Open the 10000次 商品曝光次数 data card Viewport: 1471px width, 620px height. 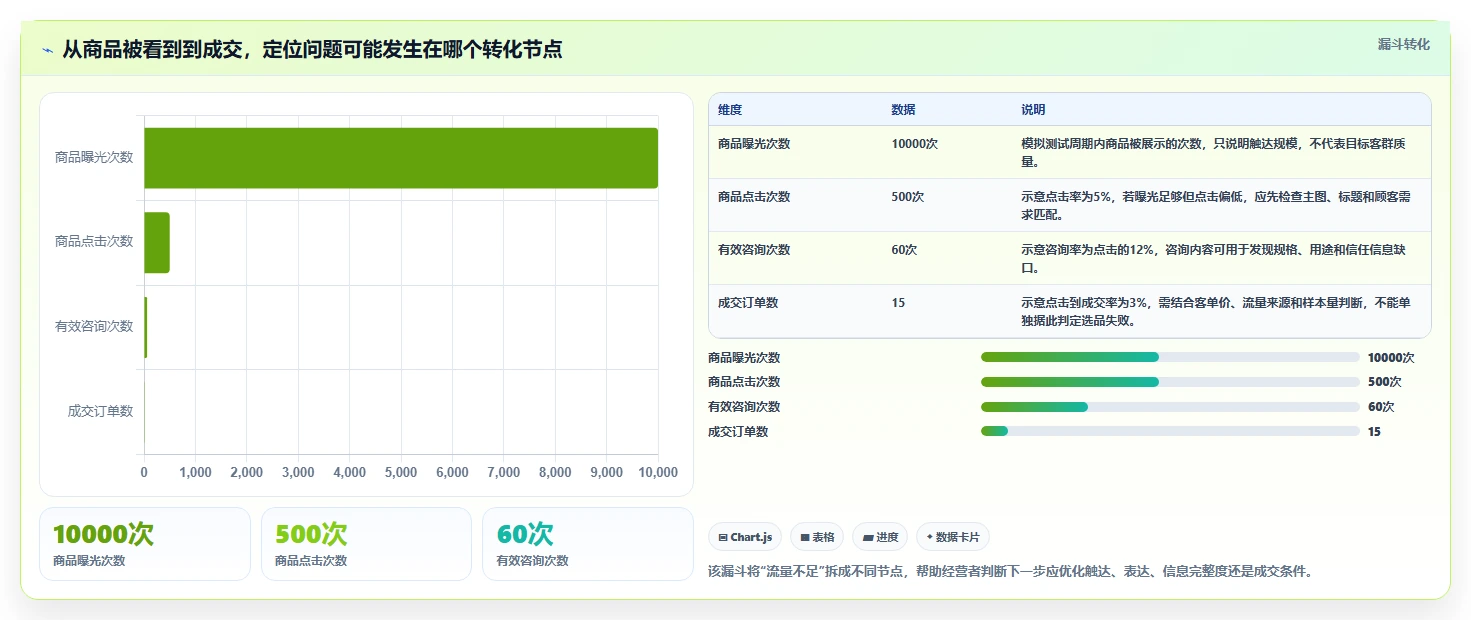click(145, 544)
